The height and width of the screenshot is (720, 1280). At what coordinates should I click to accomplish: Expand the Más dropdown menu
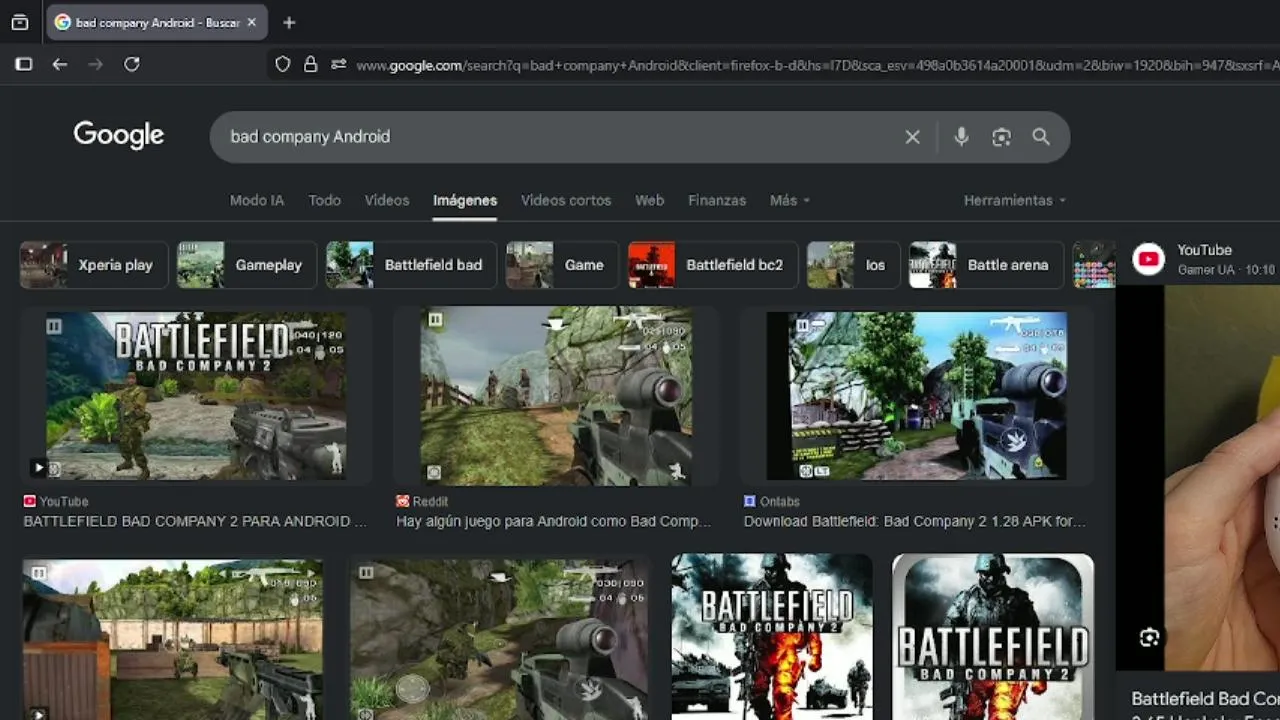pyautogui.click(x=789, y=200)
